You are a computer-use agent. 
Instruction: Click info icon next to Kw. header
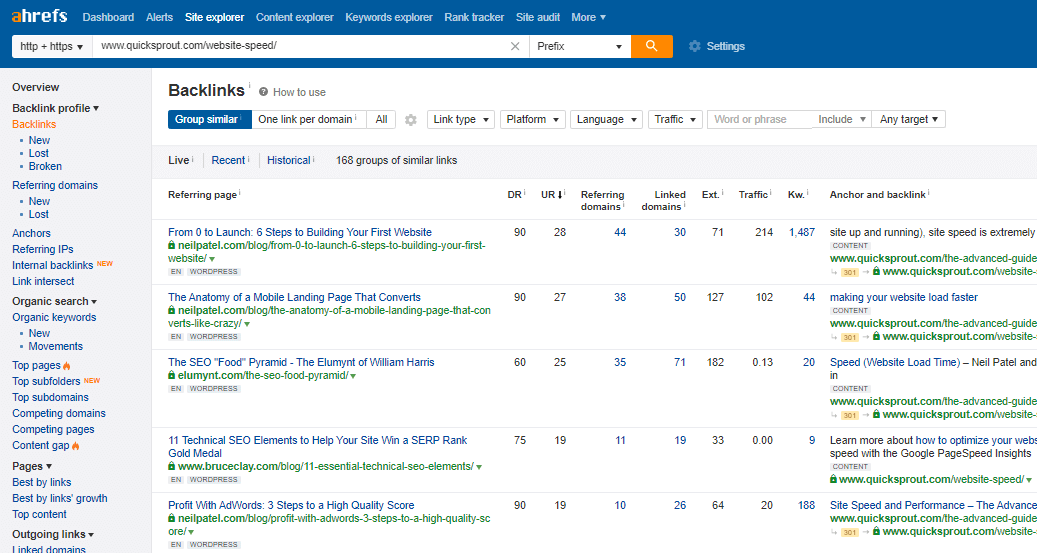coord(808,192)
